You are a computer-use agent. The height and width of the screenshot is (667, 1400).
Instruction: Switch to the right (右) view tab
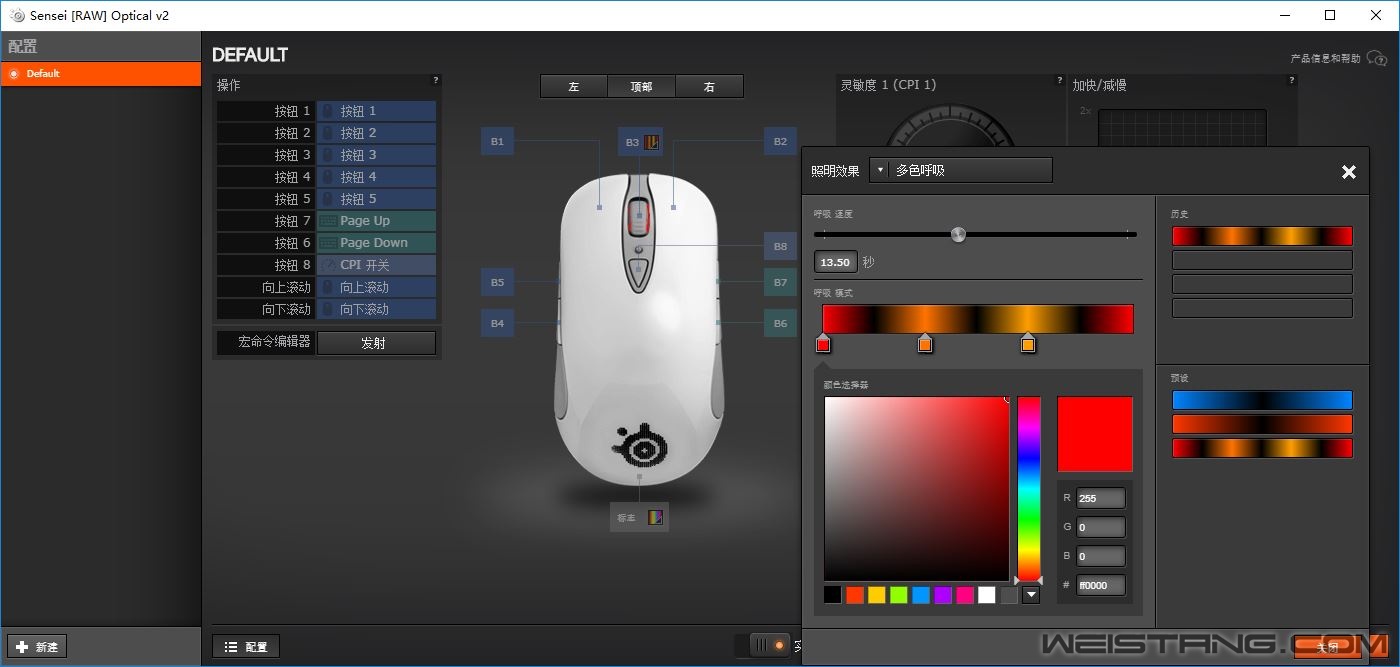(709, 87)
